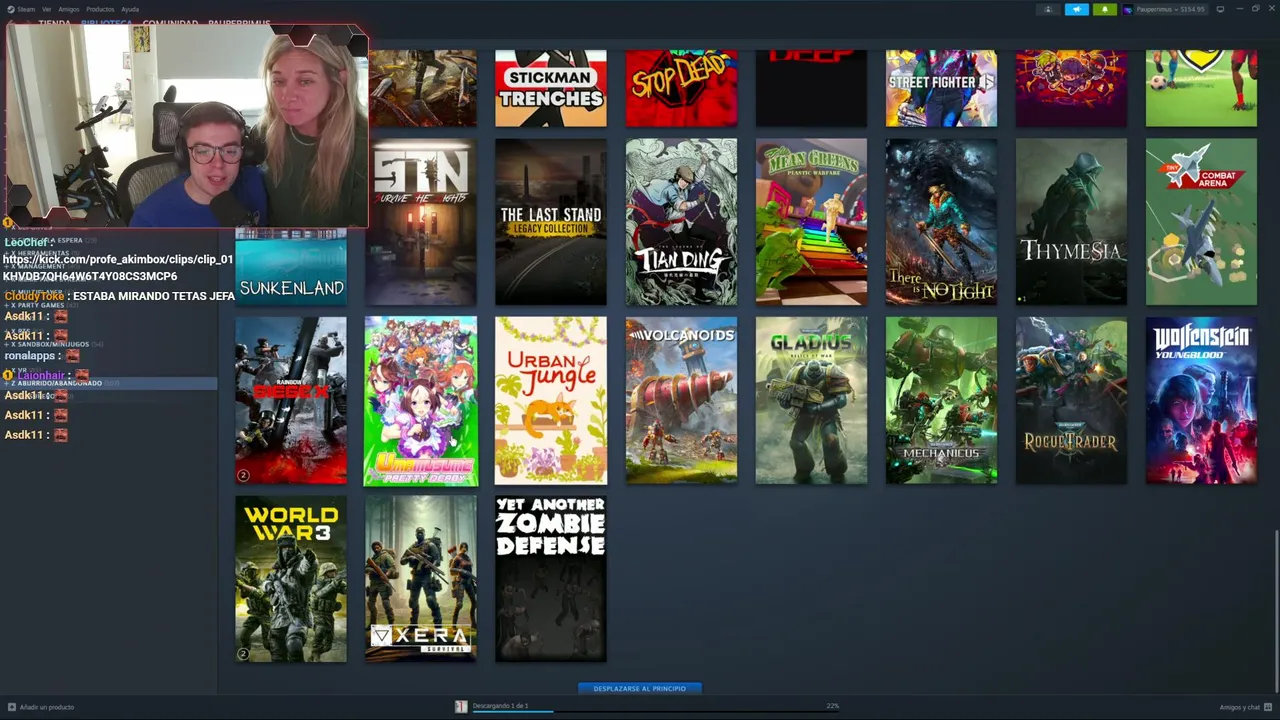Open the Descargando 1 de 1 downloads status
Image resolution: width=1280 pixels, height=720 pixels.
(500, 705)
